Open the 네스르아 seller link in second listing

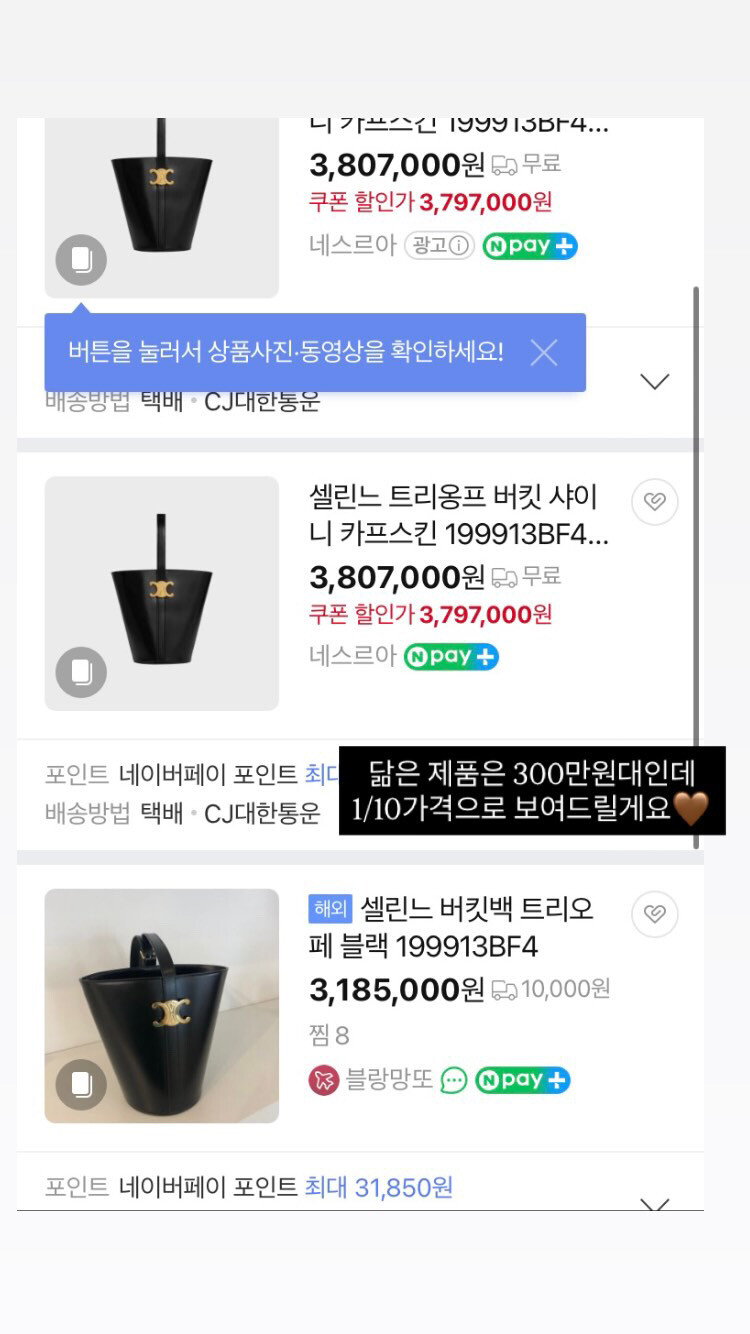click(352, 657)
